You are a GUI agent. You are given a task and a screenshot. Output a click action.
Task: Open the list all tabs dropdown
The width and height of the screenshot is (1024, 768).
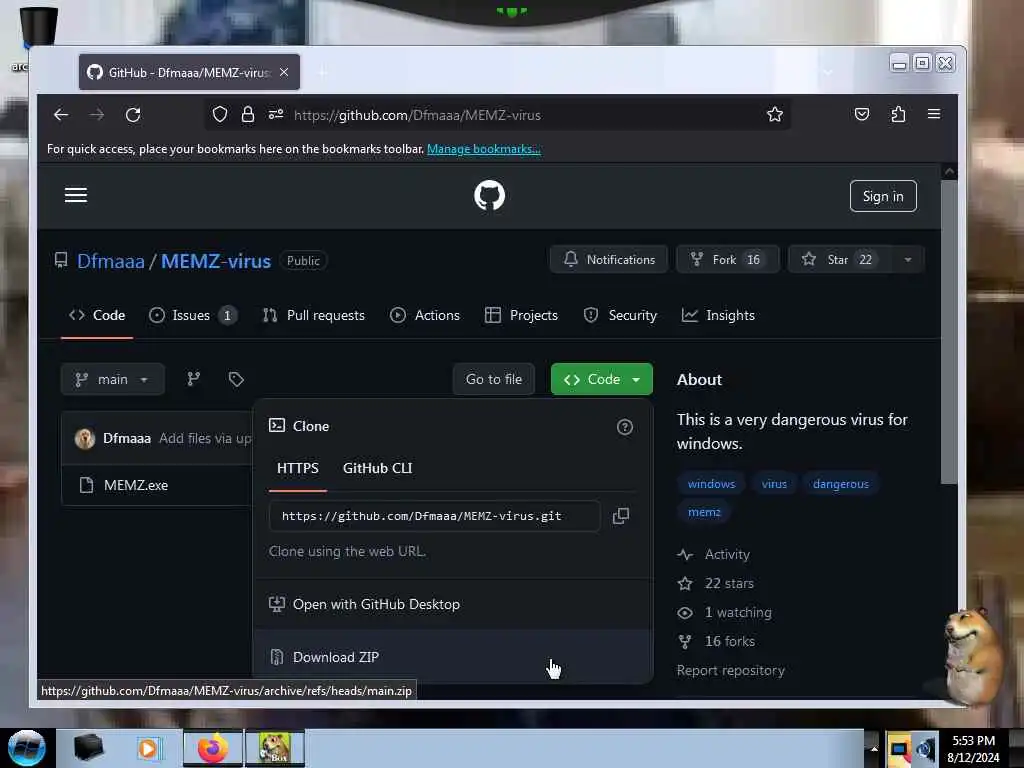click(x=827, y=72)
